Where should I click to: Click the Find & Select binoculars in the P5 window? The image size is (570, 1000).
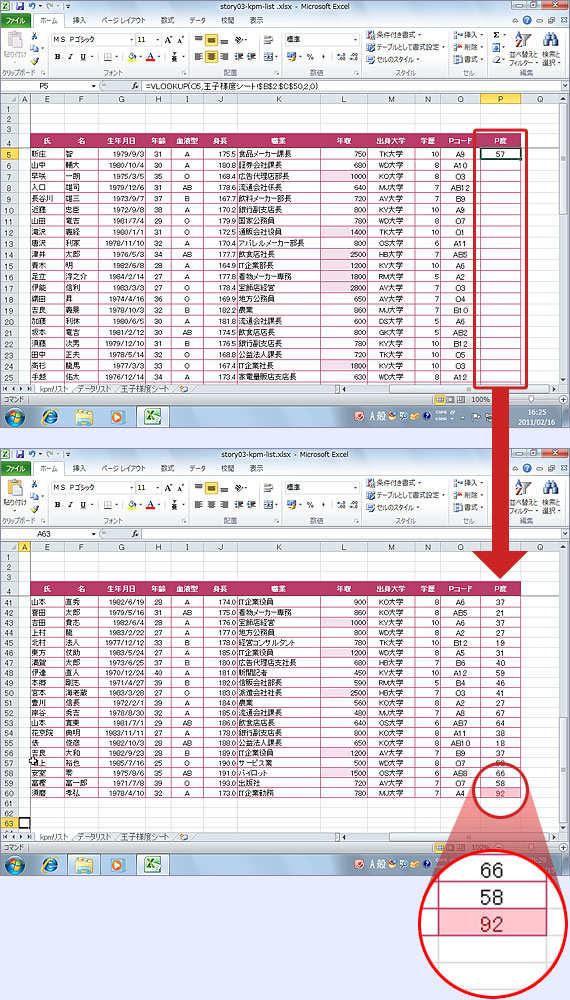pos(550,40)
